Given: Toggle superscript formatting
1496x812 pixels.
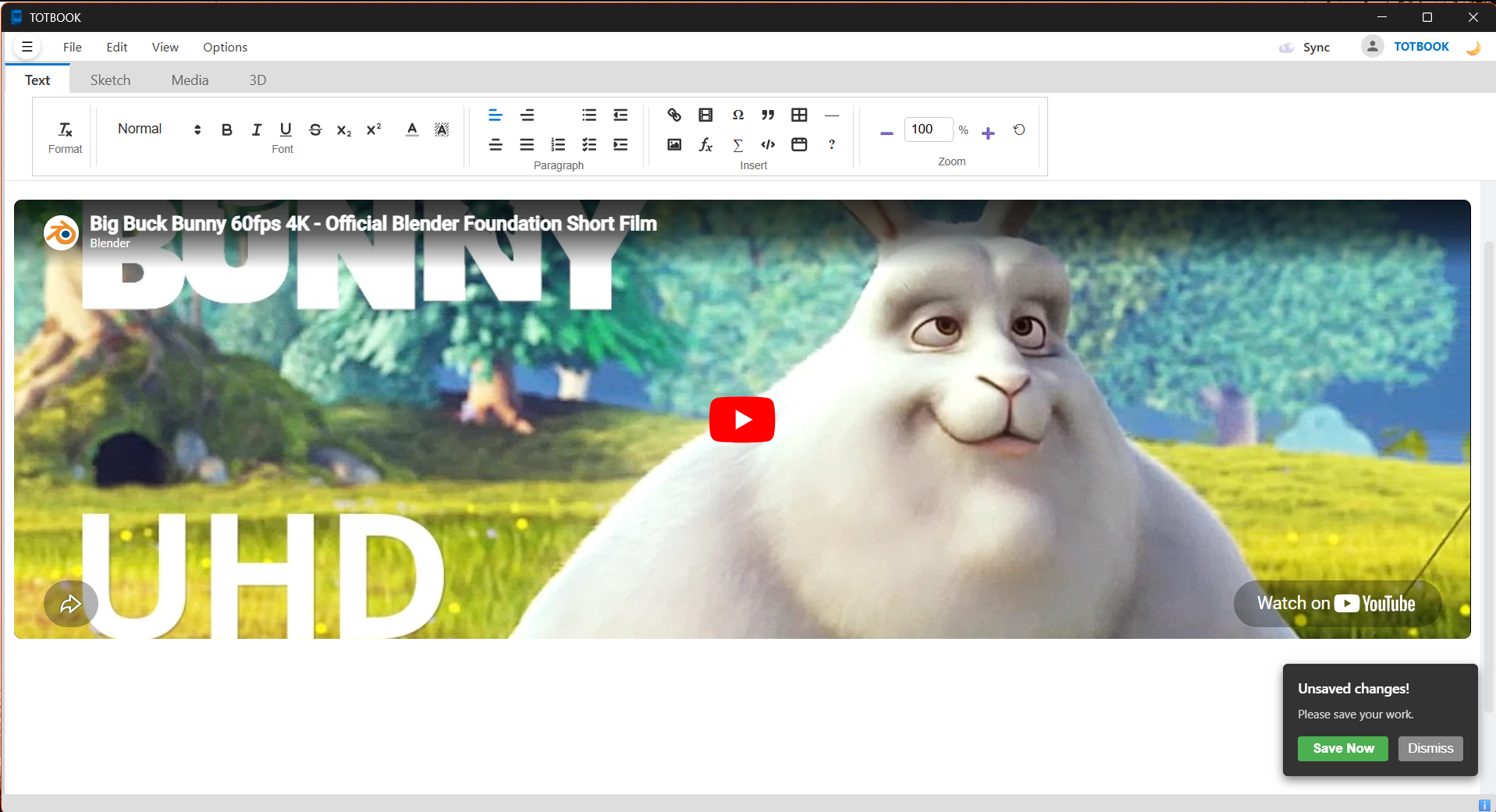Looking at the screenshot, I should click(x=374, y=129).
